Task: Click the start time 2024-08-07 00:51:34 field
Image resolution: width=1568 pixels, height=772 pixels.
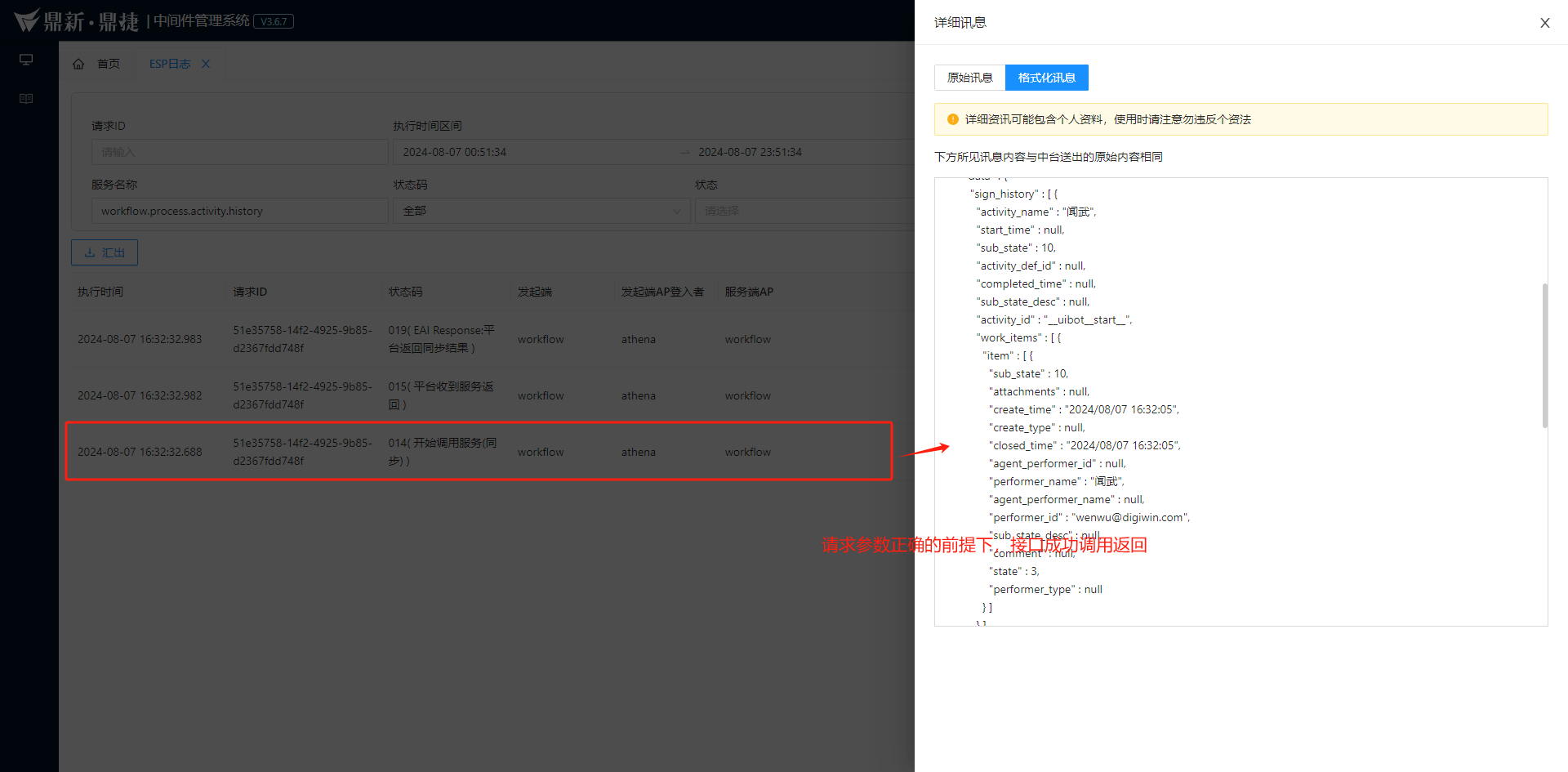Action: 455,152
